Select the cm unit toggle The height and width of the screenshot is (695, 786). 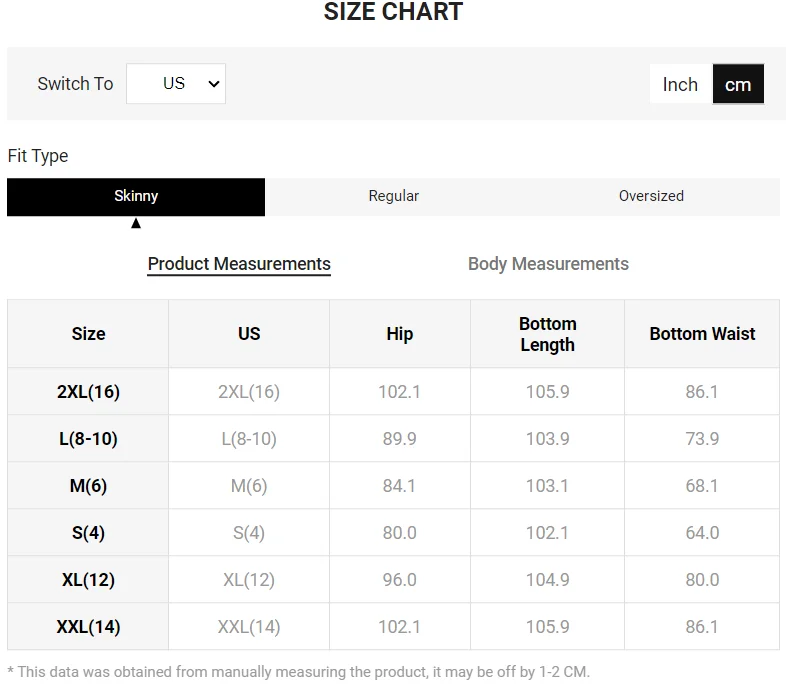tap(738, 84)
